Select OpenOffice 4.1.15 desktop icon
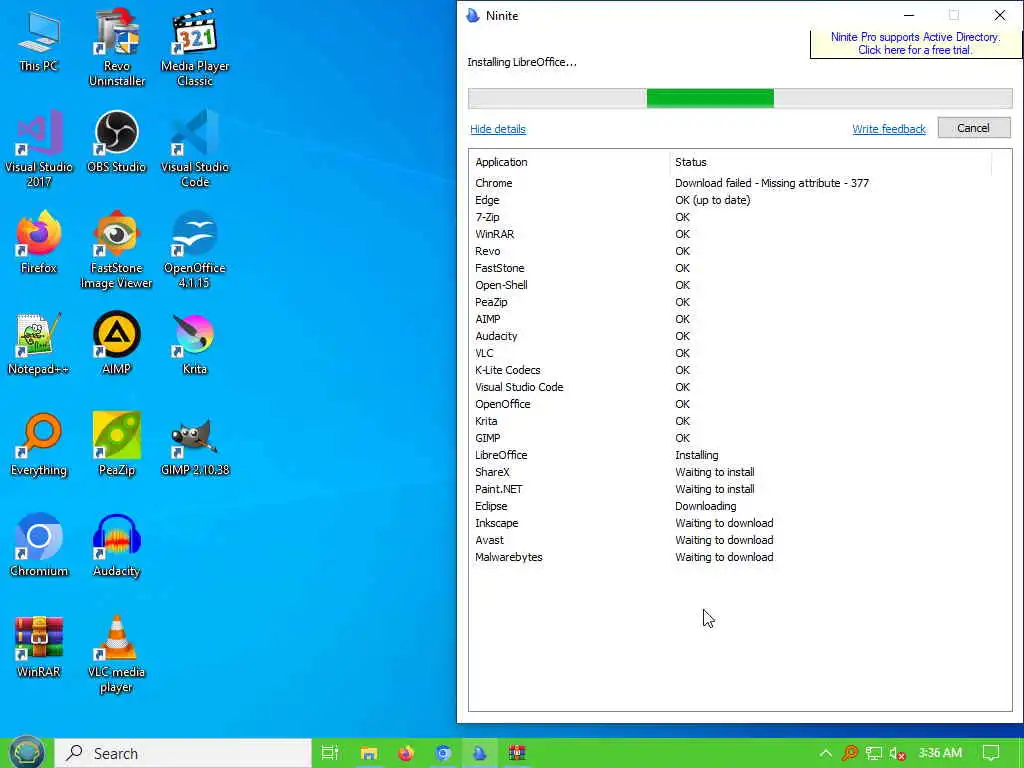This screenshot has width=1024, height=768. tap(195, 249)
